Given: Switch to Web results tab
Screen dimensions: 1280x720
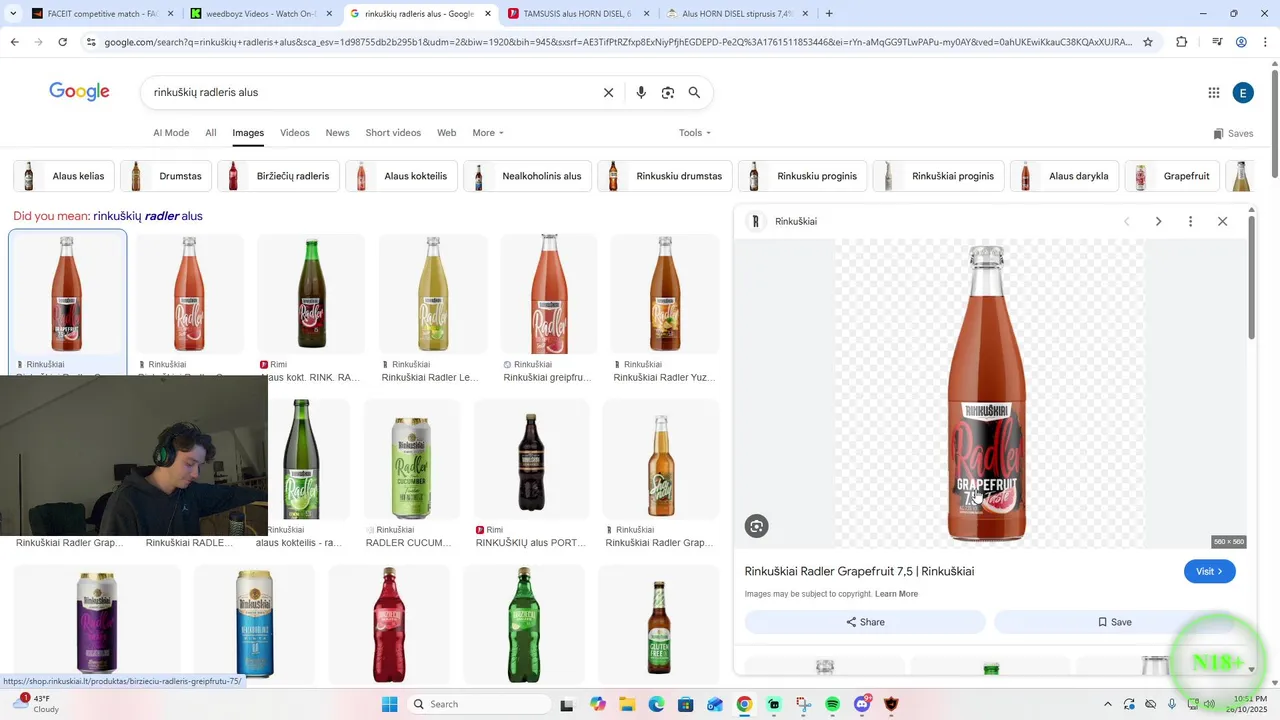Looking at the screenshot, I should [447, 132].
